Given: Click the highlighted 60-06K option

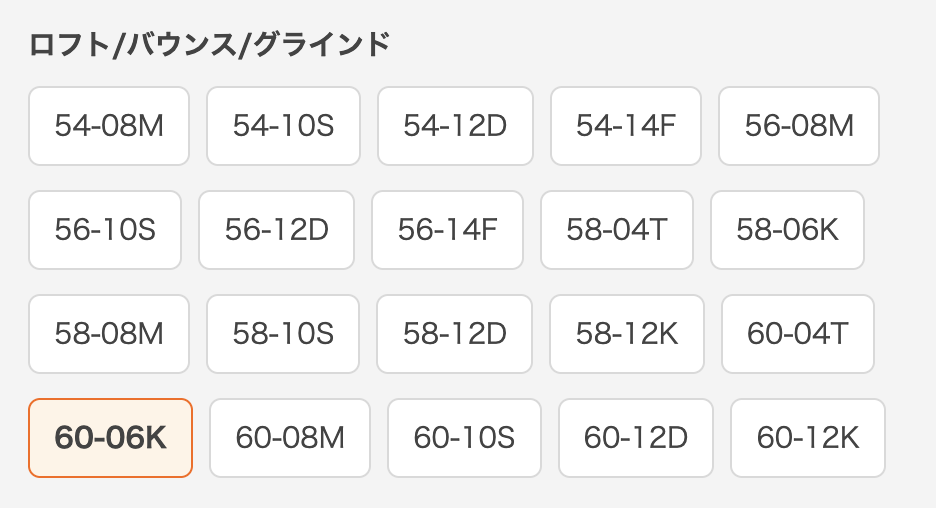Looking at the screenshot, I should pyautogui.click(x=110, y=438).
